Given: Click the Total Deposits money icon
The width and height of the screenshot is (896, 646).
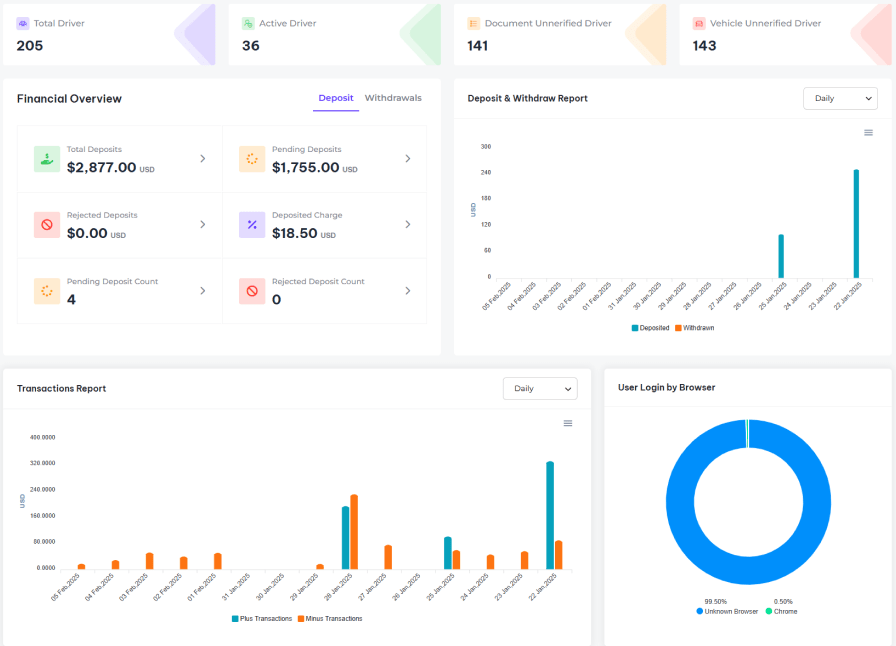Looking at the screenshot, I should [46, 159].
